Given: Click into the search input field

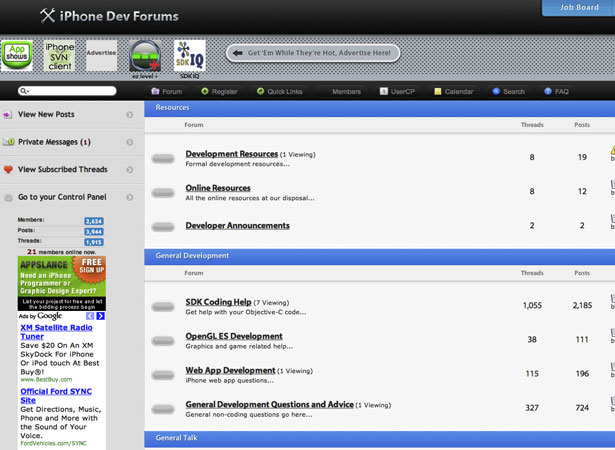Looking at the screenshot, I should tap(67, 91).
